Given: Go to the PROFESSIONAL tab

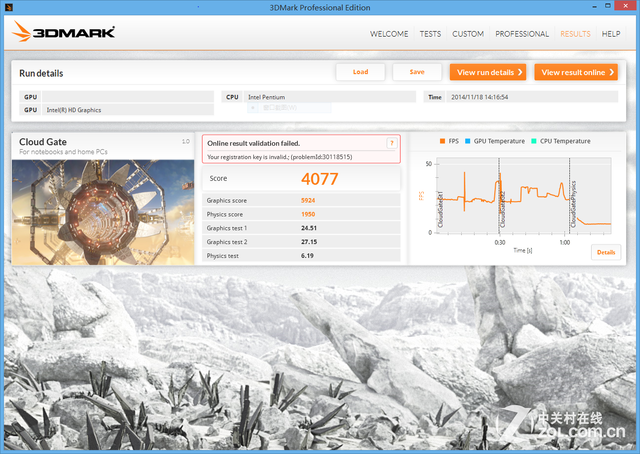Looking at the screenshot, I should 522,34.
